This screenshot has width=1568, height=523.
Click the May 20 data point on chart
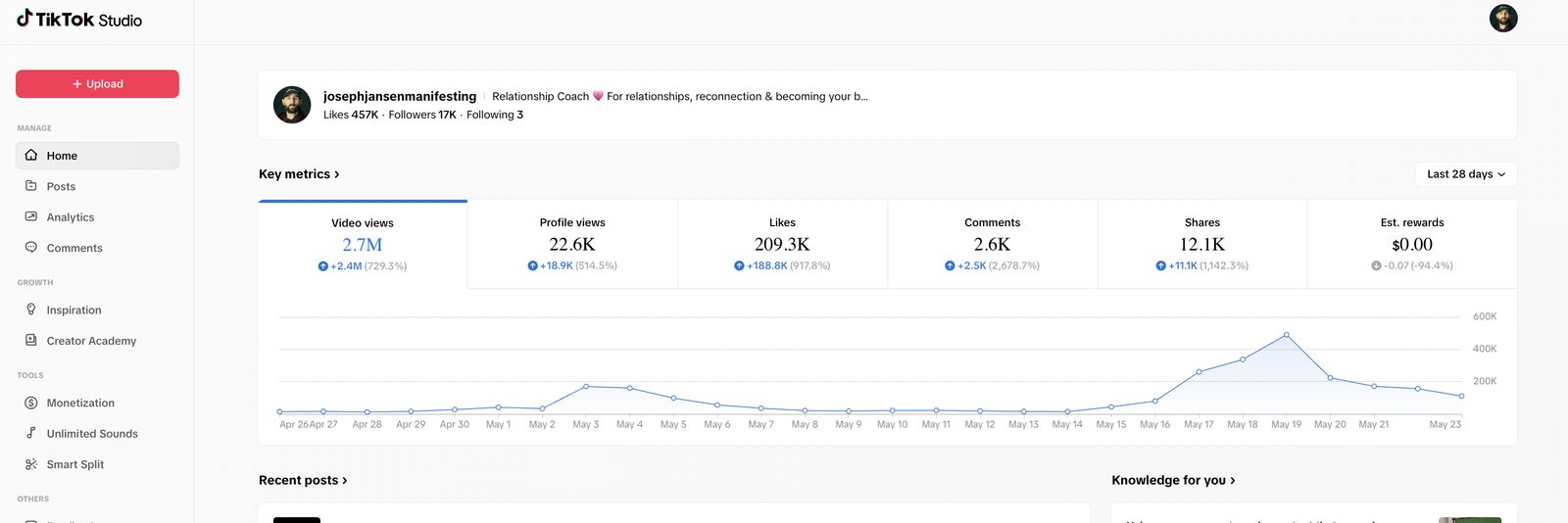[x=1330, y=377]
